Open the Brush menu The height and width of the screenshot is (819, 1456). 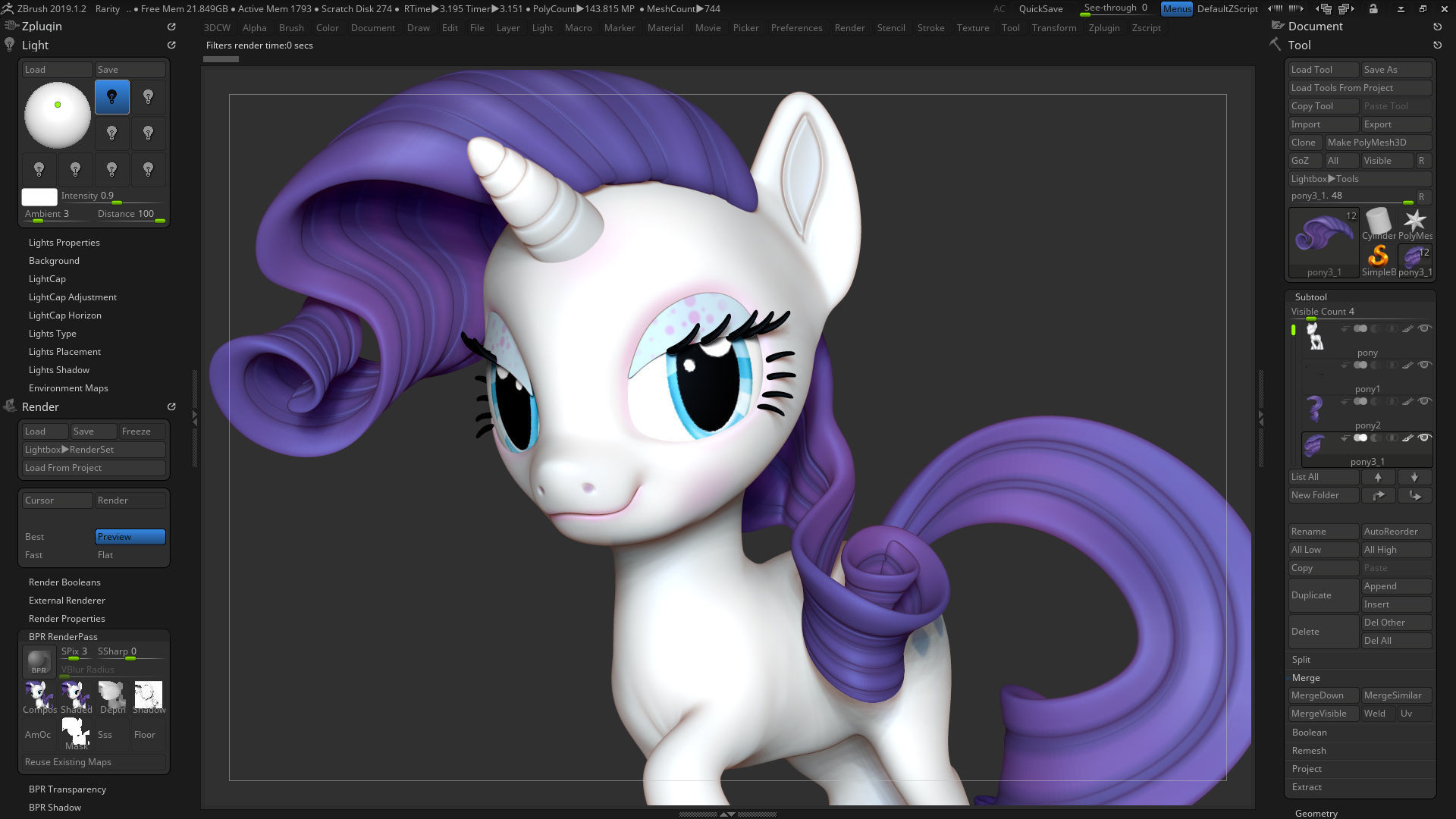pyautogui.click(x=291, y=27)
